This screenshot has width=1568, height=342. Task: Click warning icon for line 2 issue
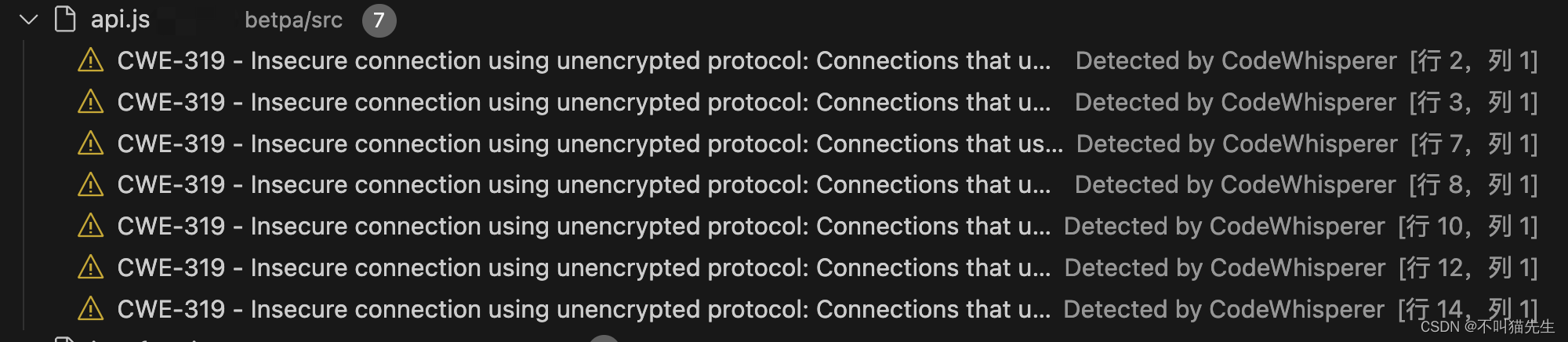pos(91,60)
